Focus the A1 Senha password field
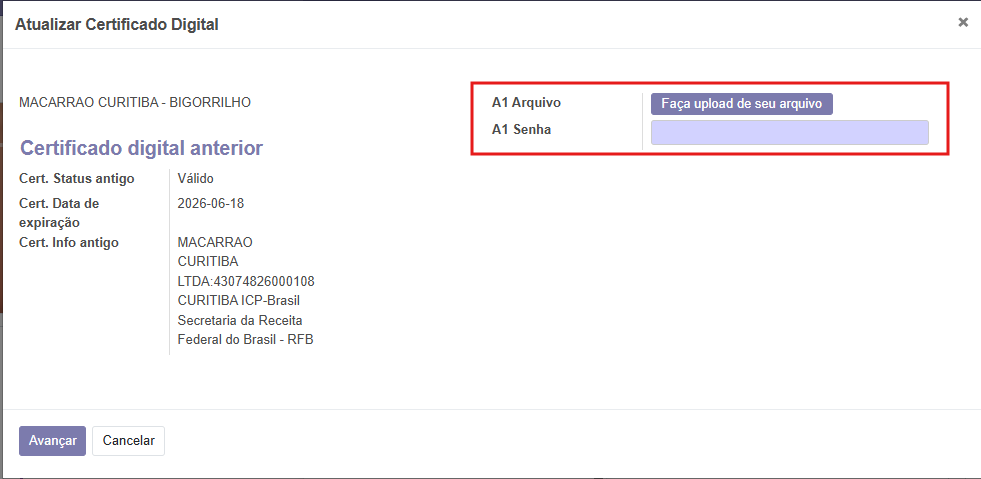 pos(789,133)
